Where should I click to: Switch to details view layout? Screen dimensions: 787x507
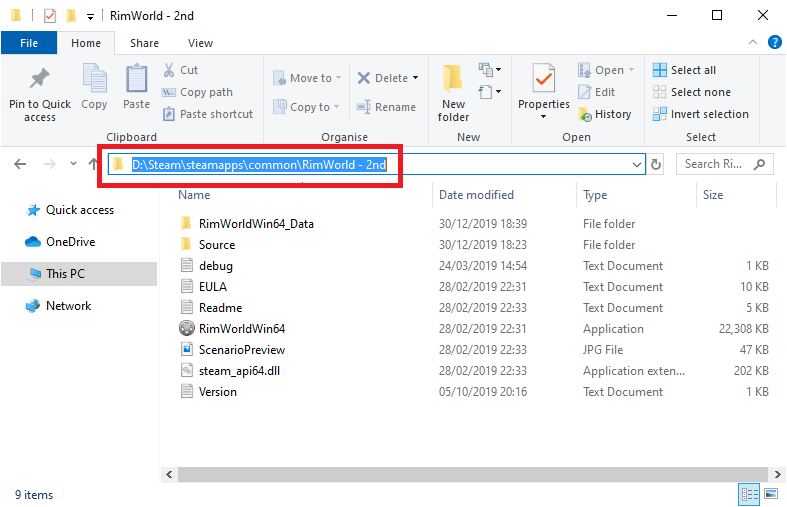click(x=749, y=494)
